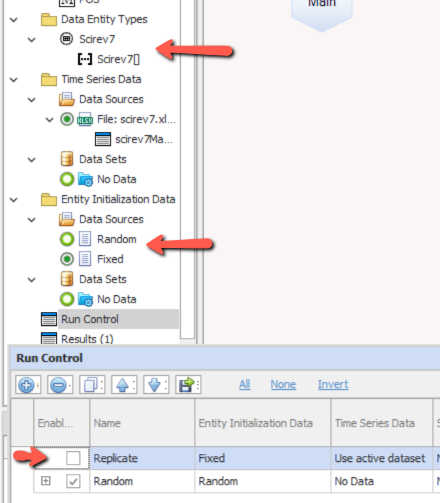440x503 pixels.
Task: Click the Invert selection link
Action: click(333, 384)
